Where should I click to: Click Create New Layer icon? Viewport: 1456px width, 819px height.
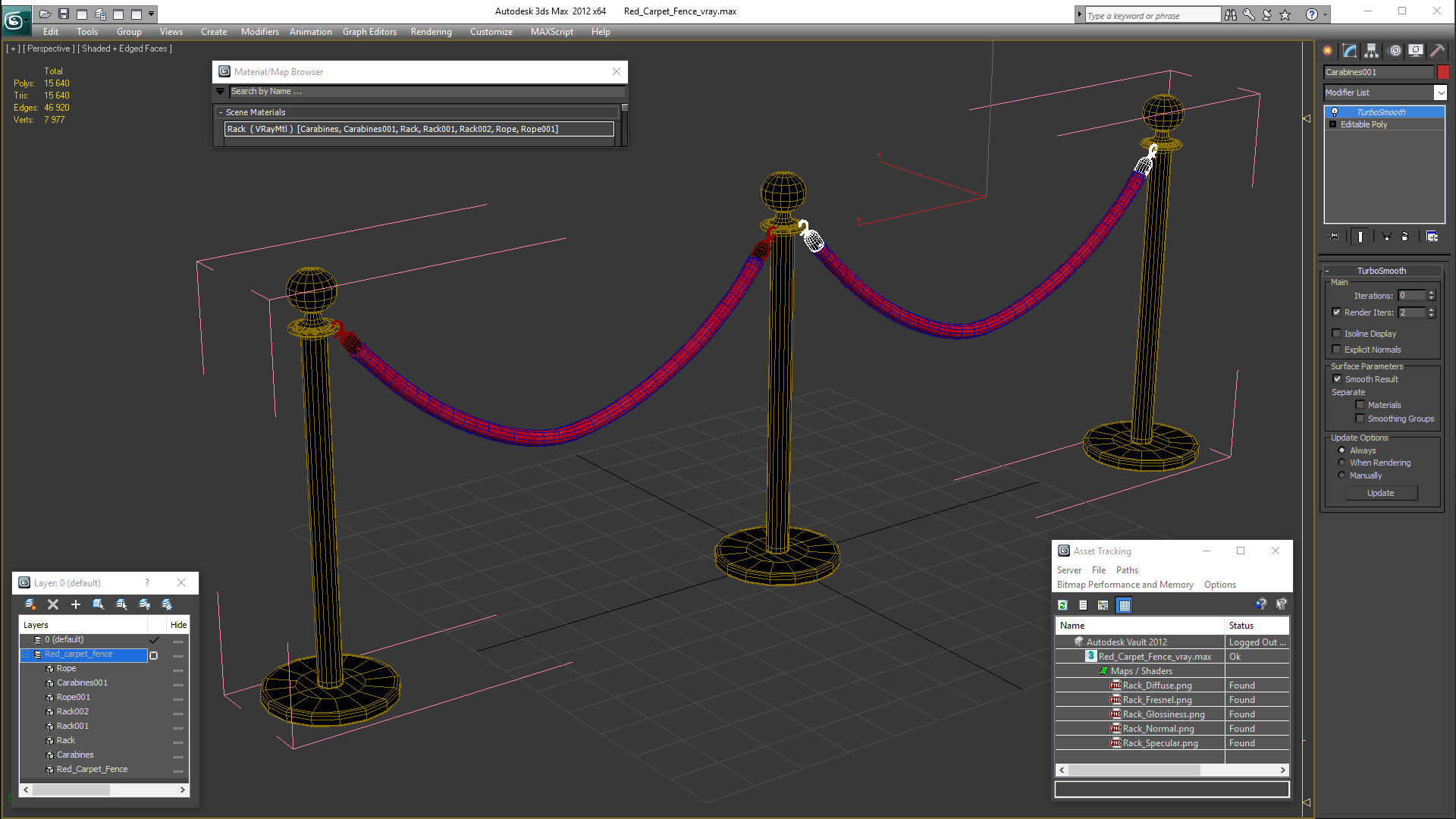(30, 604)
